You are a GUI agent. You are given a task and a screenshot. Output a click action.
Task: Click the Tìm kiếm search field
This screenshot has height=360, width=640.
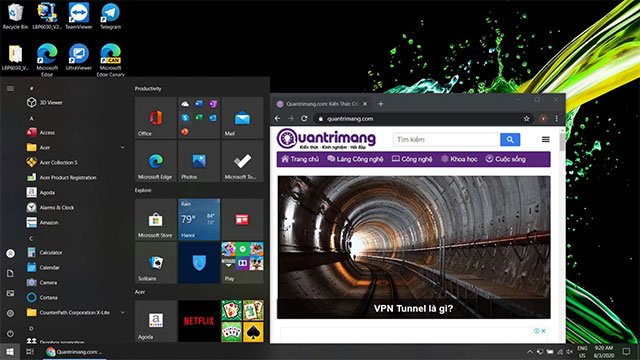coord(447,140)
